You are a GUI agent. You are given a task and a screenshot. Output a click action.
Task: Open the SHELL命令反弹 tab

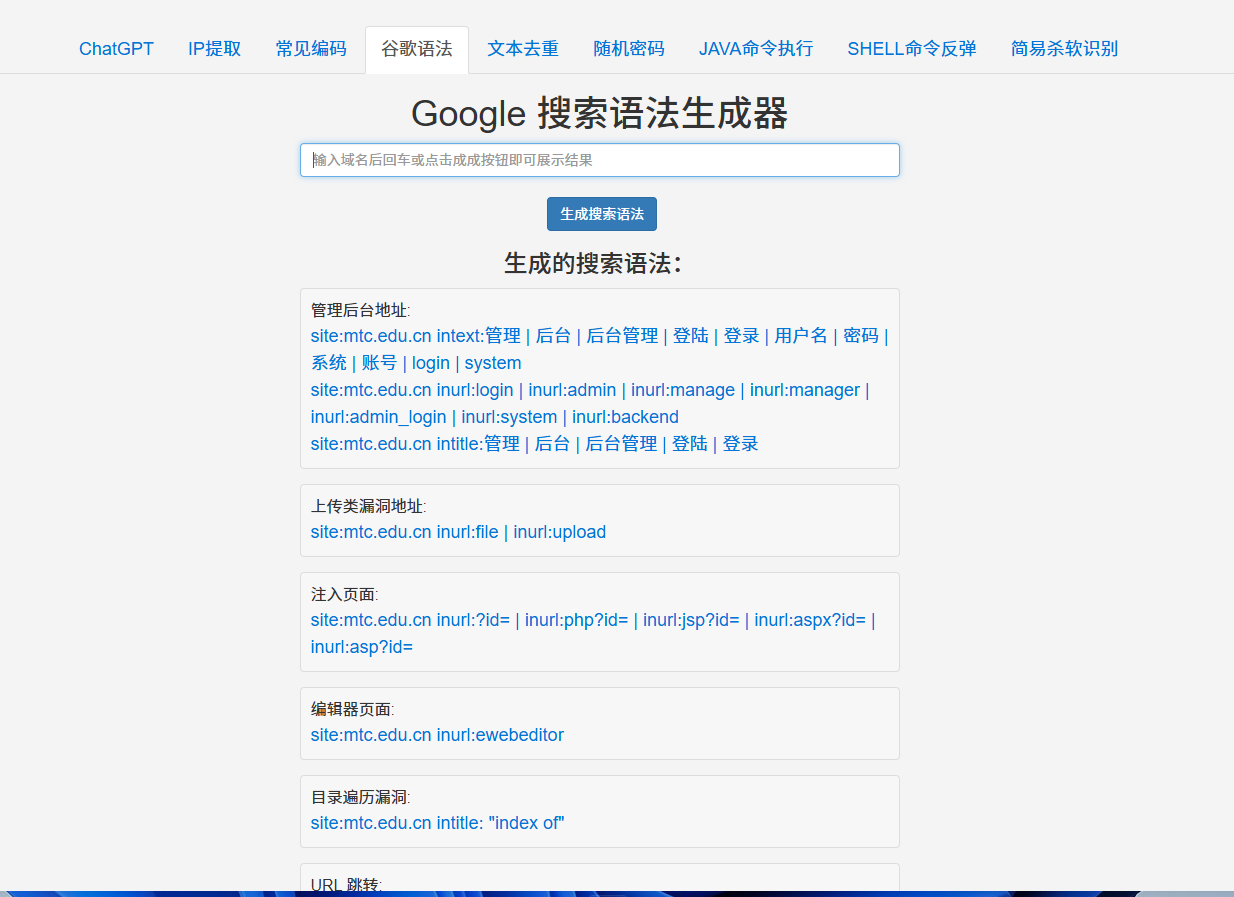[912, 49]
